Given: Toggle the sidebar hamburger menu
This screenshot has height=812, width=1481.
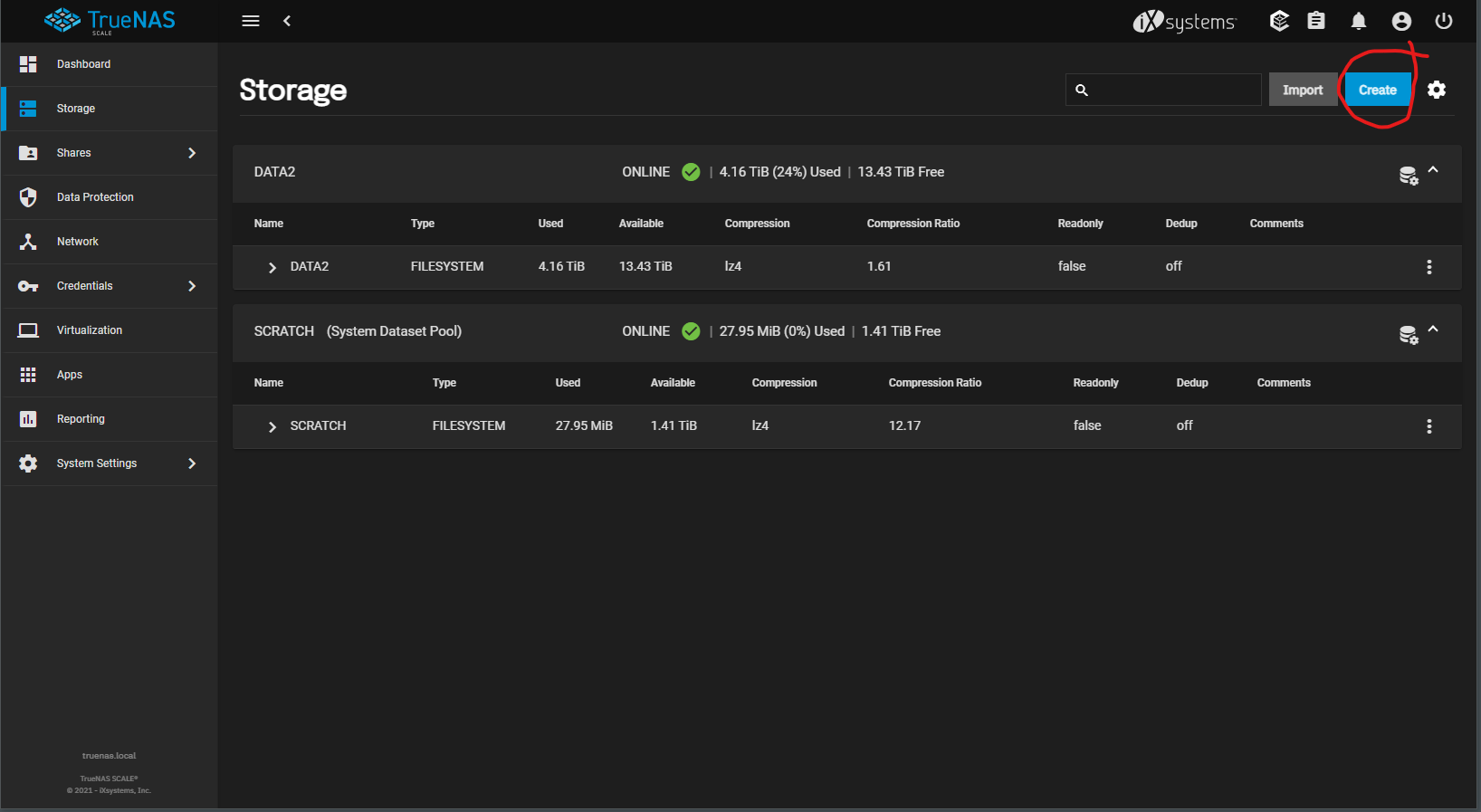Looking at the screenshot, I should 251,21.
